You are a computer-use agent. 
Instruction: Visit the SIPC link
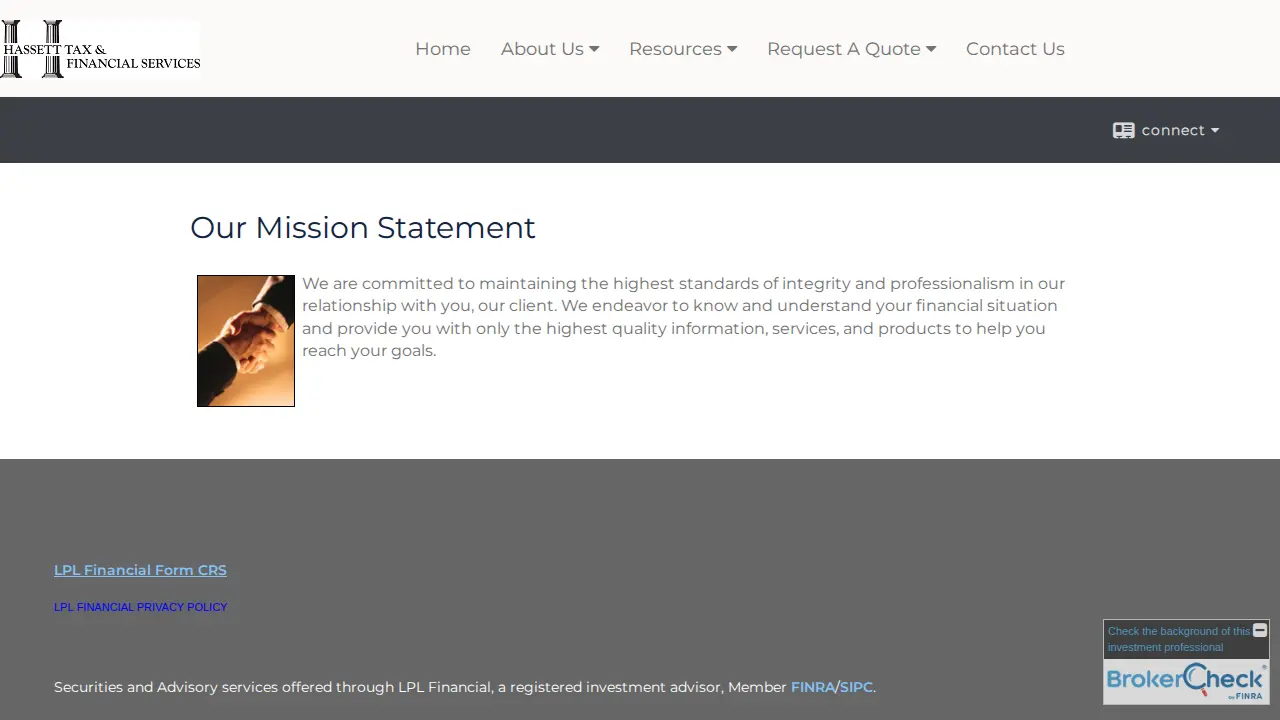(x=856, y=687)
